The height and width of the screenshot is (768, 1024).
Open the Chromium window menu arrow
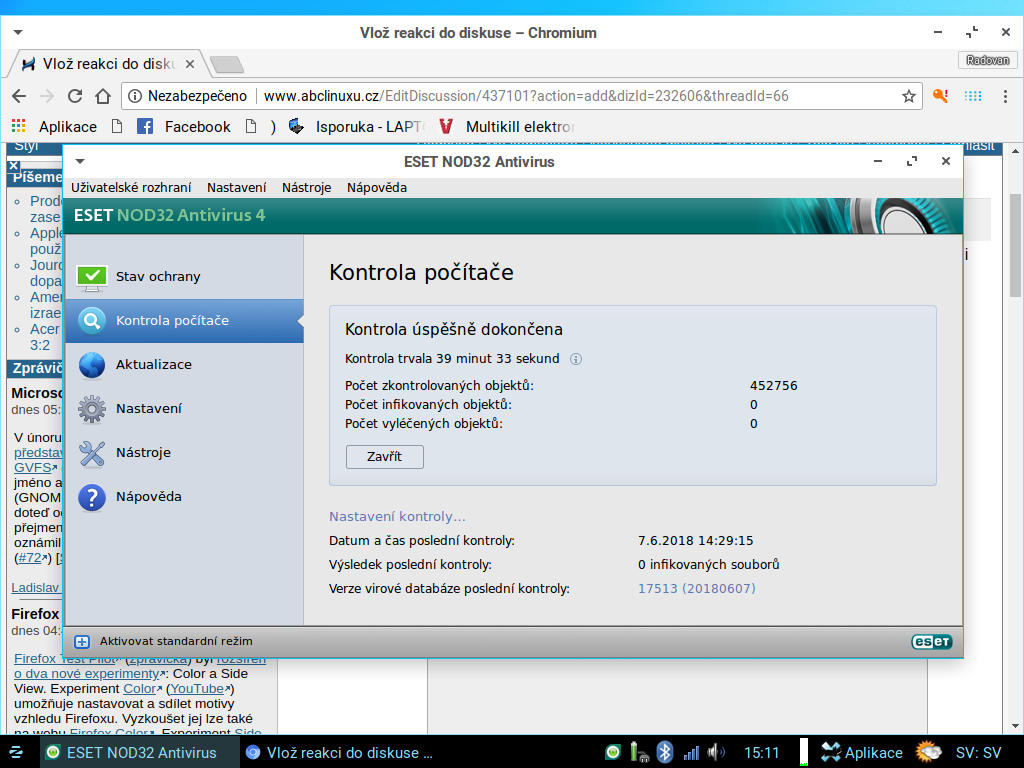(x=18, y=32)
